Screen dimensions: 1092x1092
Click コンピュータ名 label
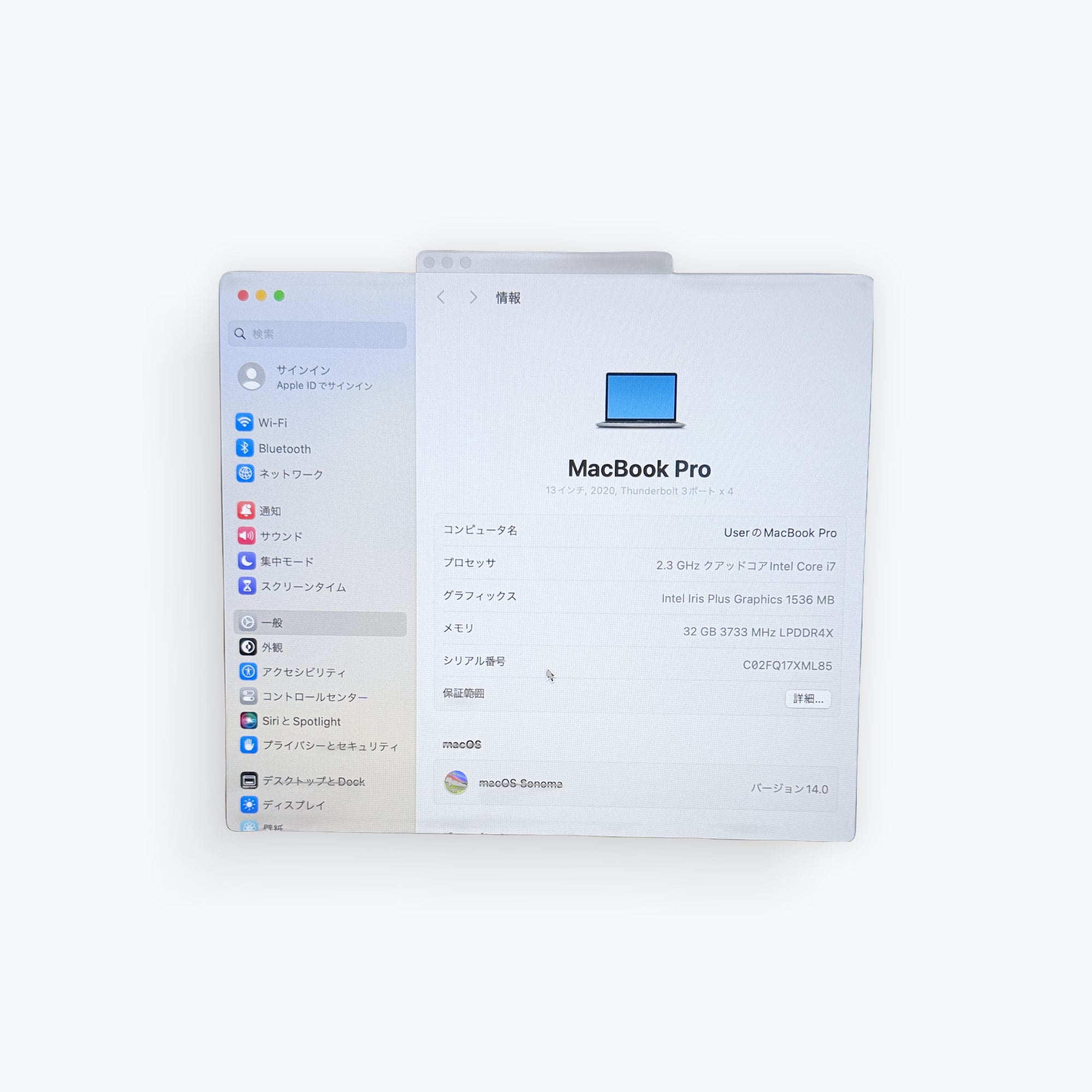(480, 530)
